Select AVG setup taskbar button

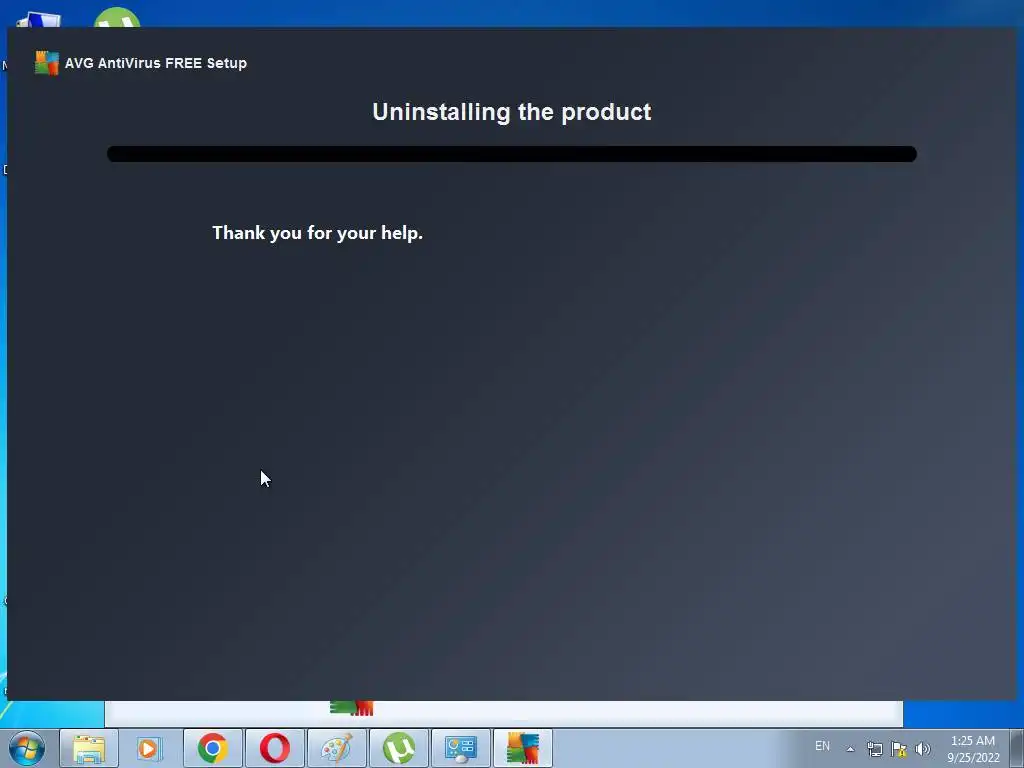click(x=523, y=748)
